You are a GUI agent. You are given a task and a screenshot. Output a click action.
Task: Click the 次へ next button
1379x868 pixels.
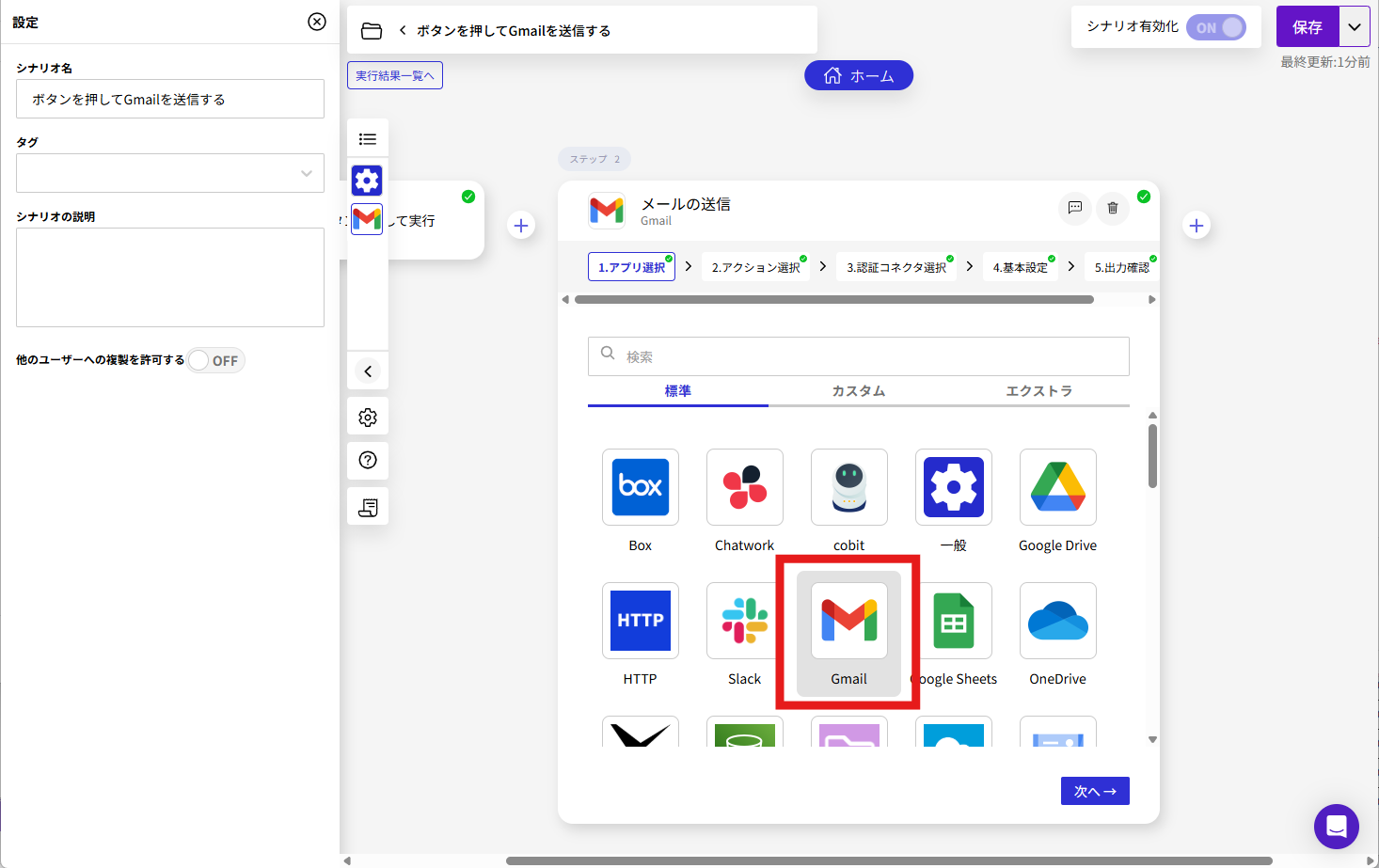1095,791
